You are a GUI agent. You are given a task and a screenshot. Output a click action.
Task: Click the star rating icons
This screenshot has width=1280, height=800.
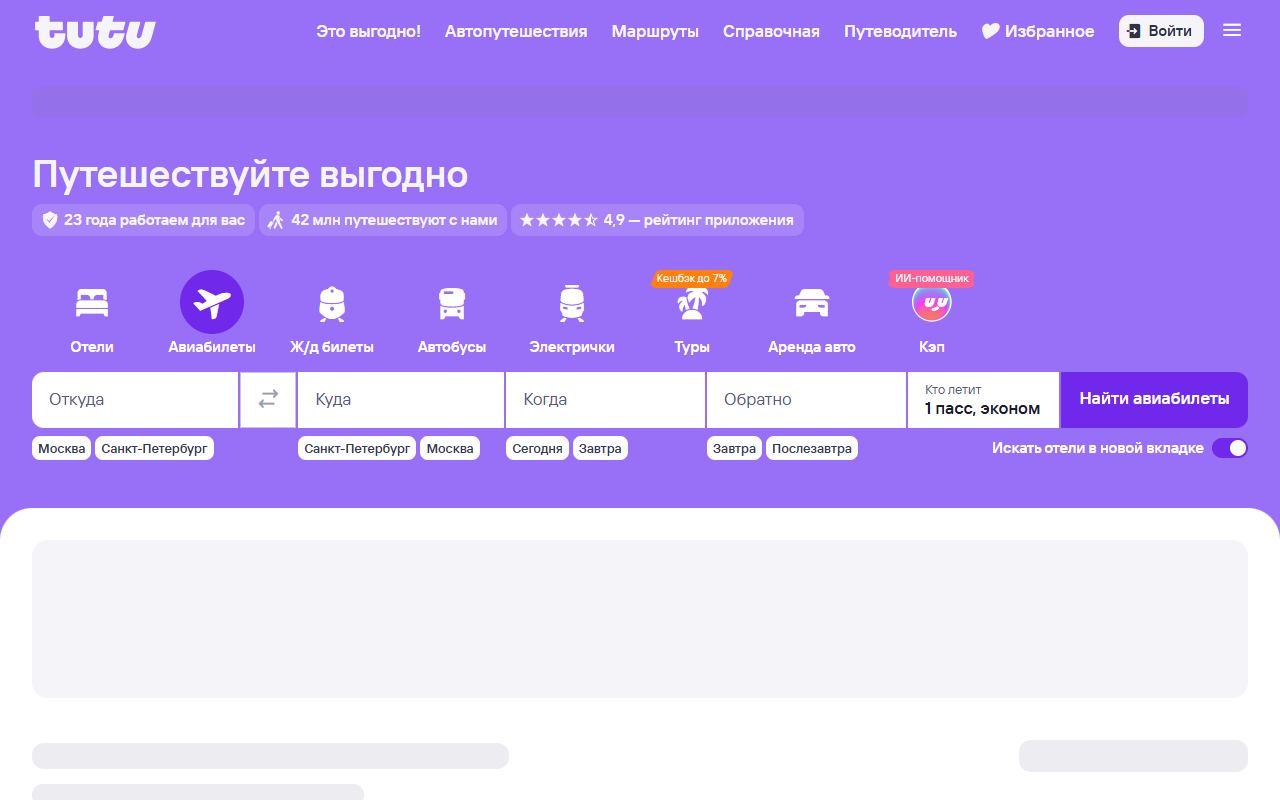558,220
